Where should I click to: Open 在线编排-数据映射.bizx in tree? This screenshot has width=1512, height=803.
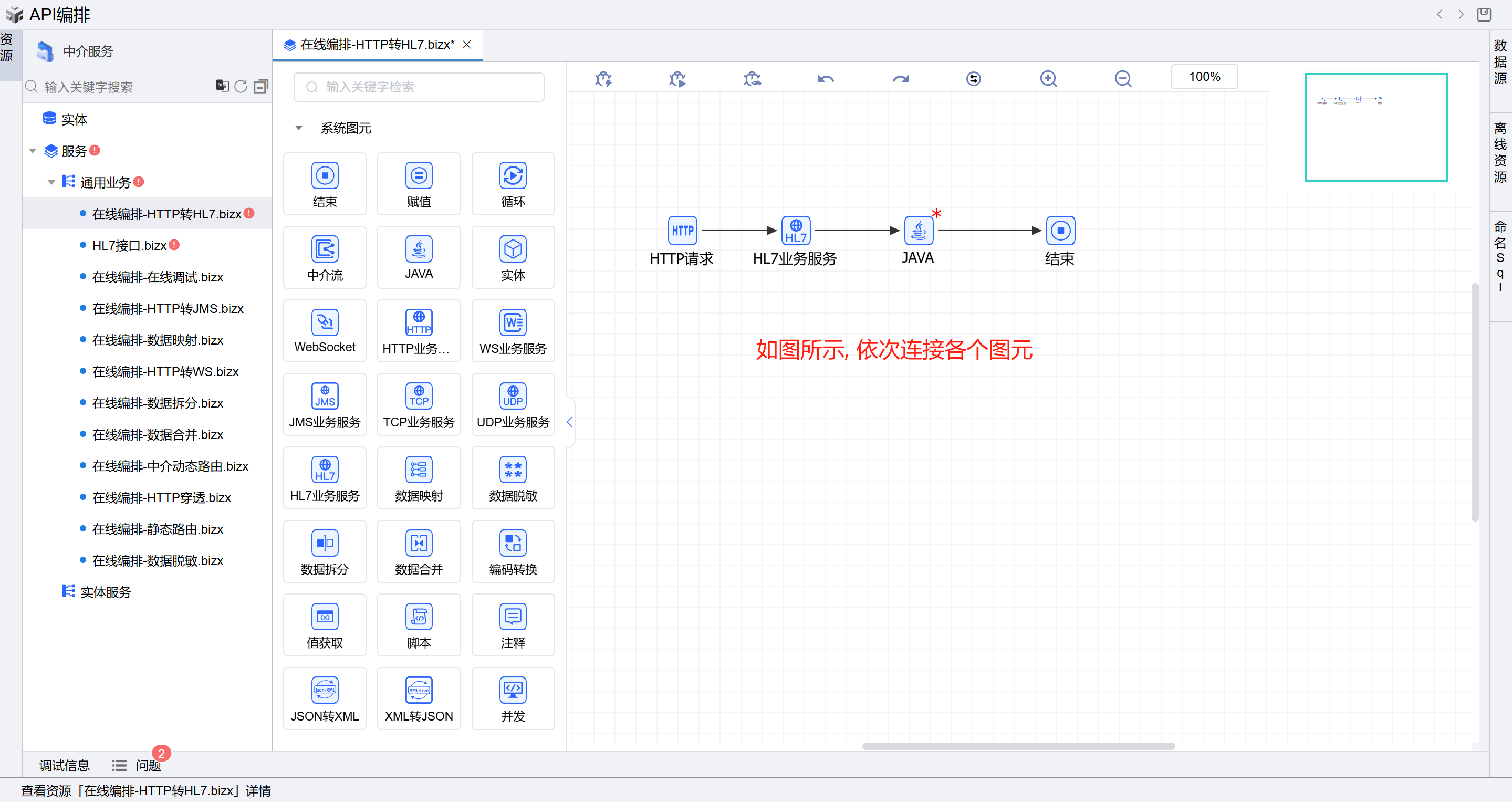pos(158,340)
